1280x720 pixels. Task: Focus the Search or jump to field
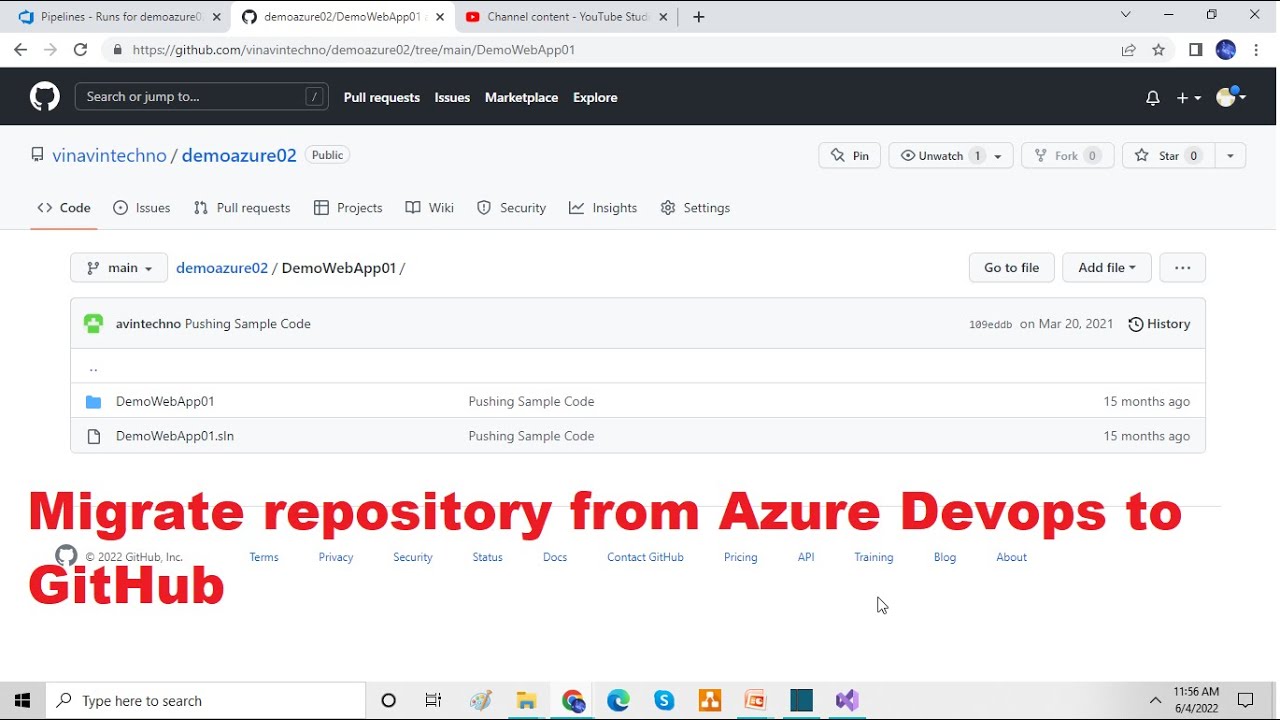pyautogui.click(x=202, y=97)
